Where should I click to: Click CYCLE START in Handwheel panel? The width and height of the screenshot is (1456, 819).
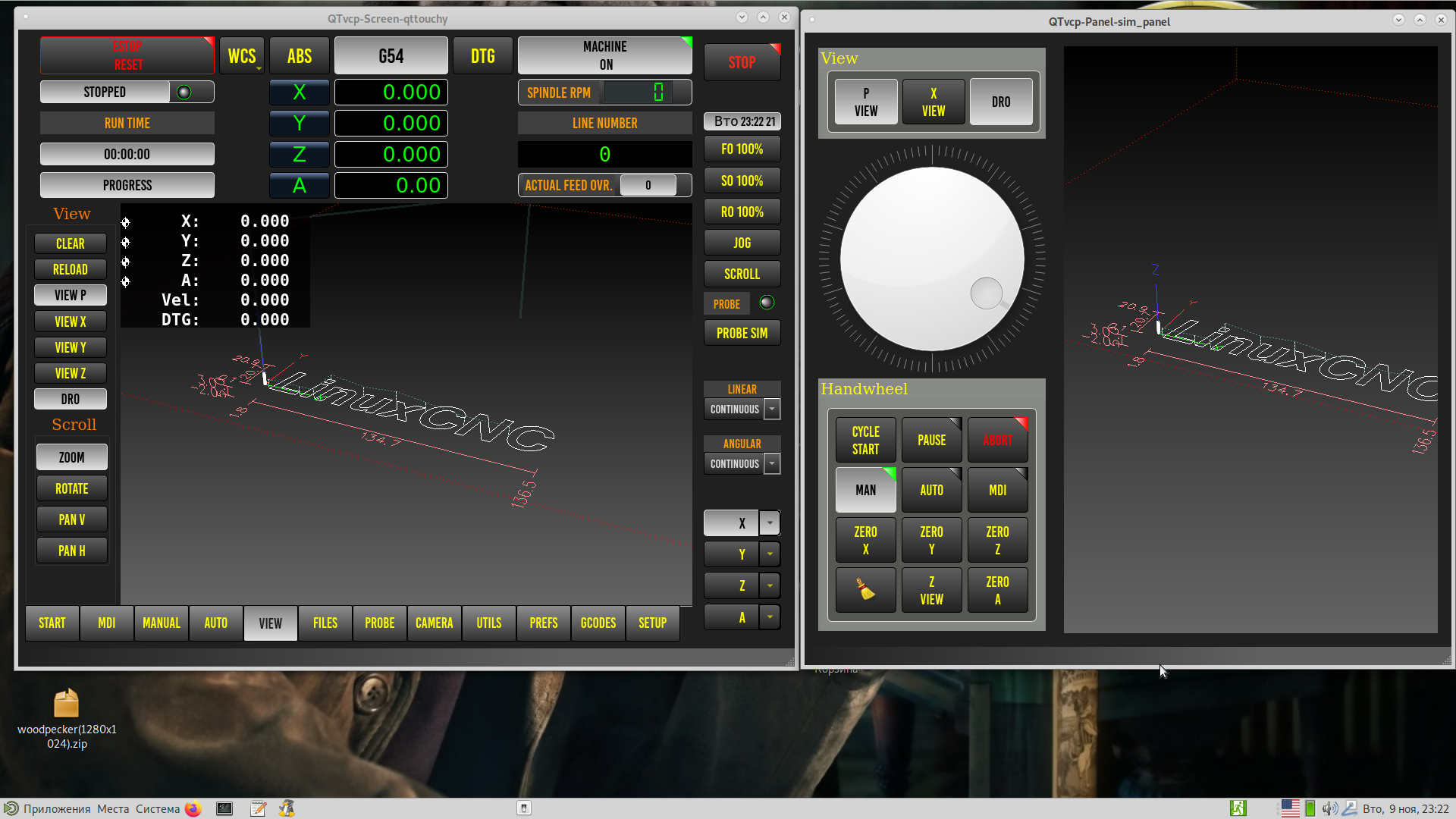(x=865, y=440)
